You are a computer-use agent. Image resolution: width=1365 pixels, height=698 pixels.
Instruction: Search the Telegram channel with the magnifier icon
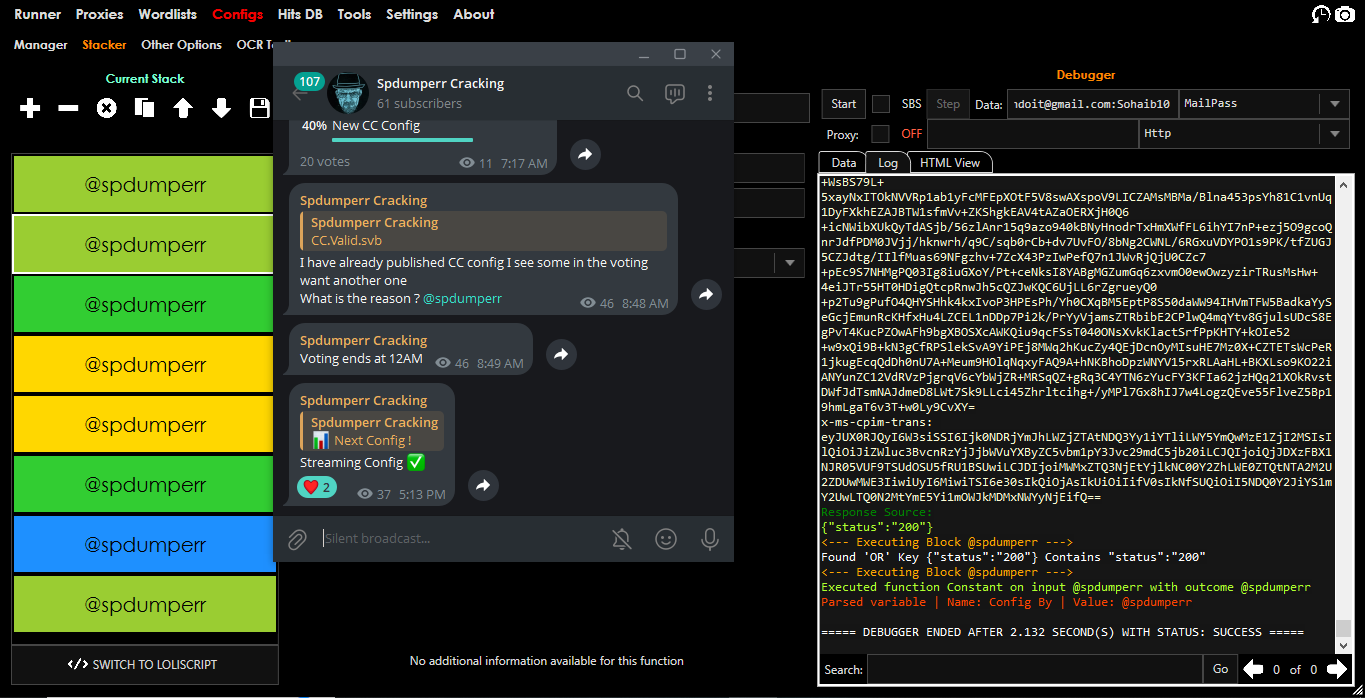pos(635,93)
